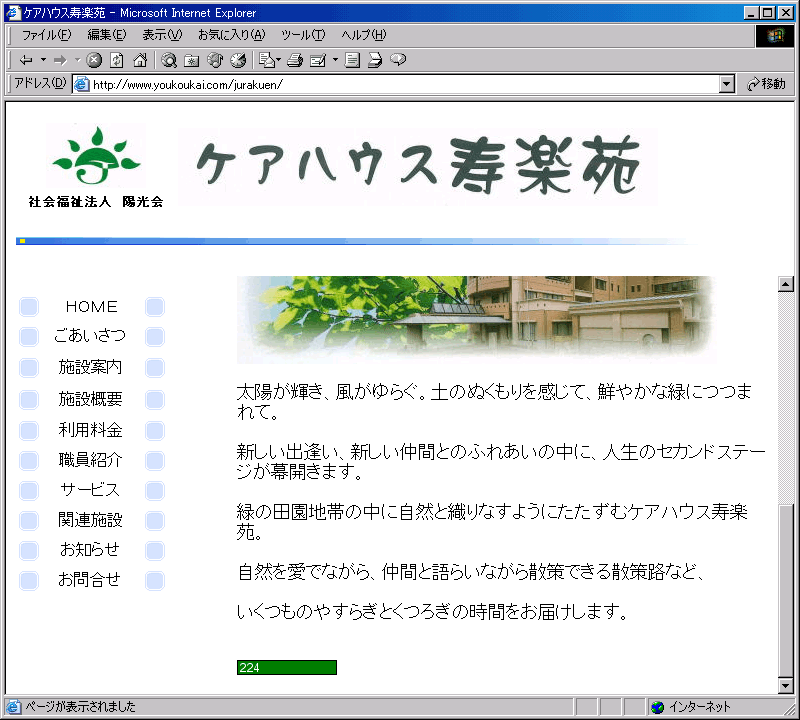Click the アドレス(D) label
800x720 pixels.
click(x=40, y=84)
